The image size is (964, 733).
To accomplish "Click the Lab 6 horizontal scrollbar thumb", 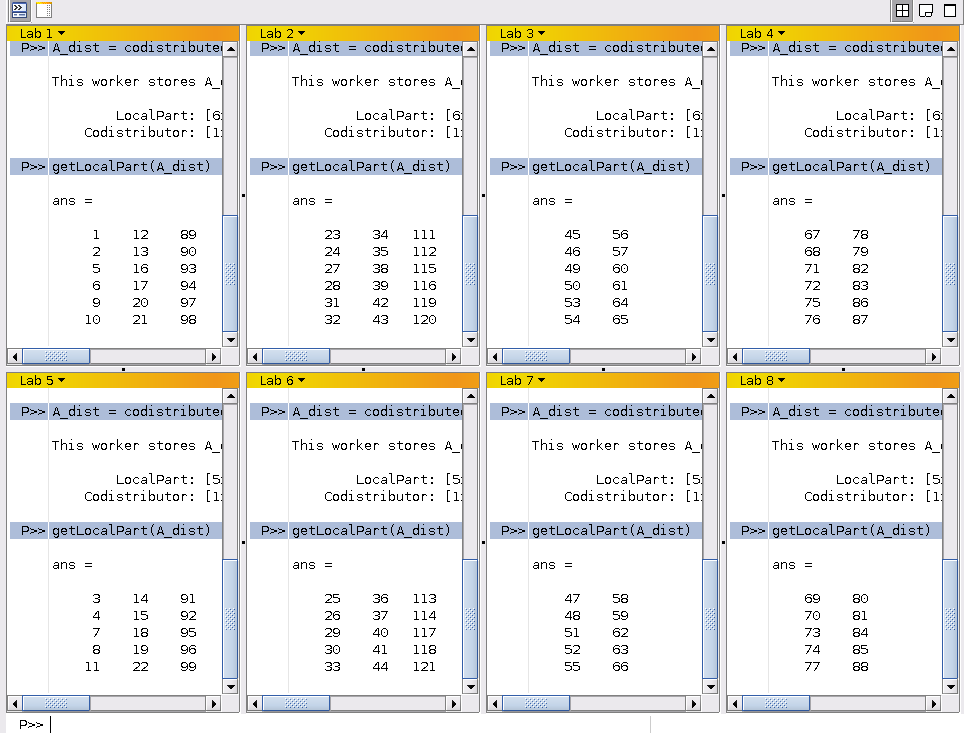I will click(x=296, y=703).
